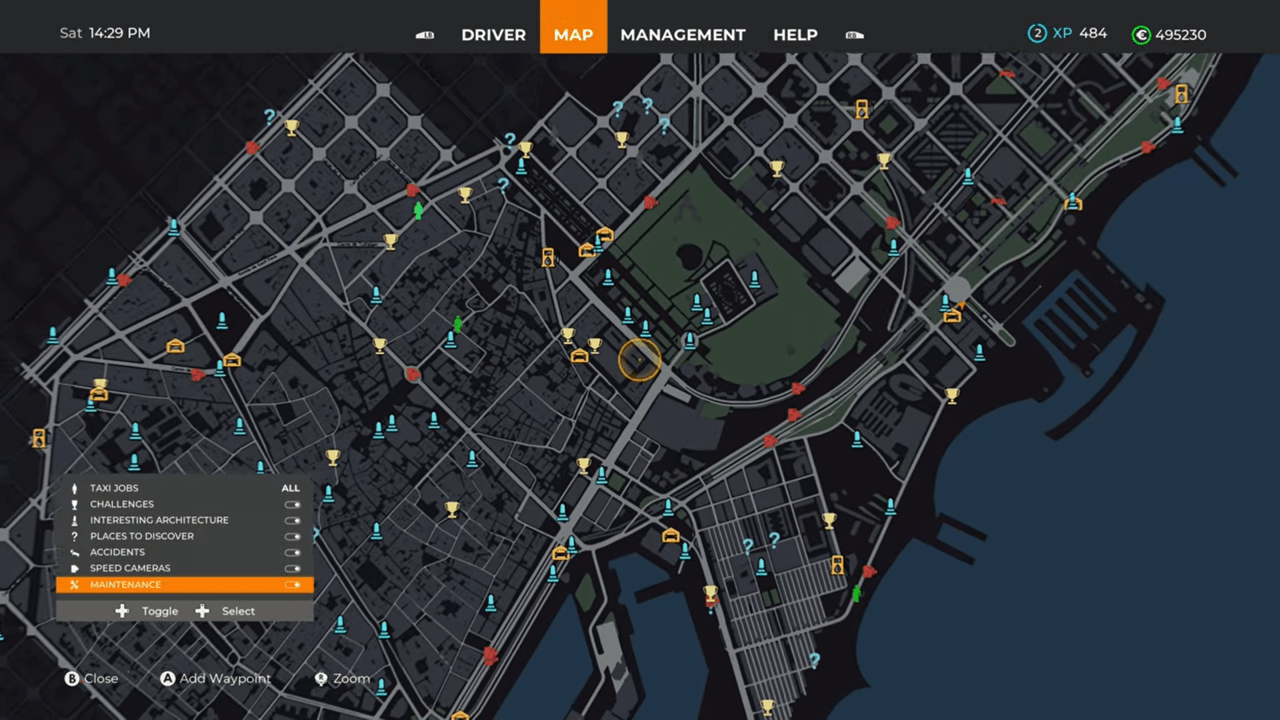The image size is (1280, 720).
Task: Click the level 2 badge icon
Action: pos(1037,34)
